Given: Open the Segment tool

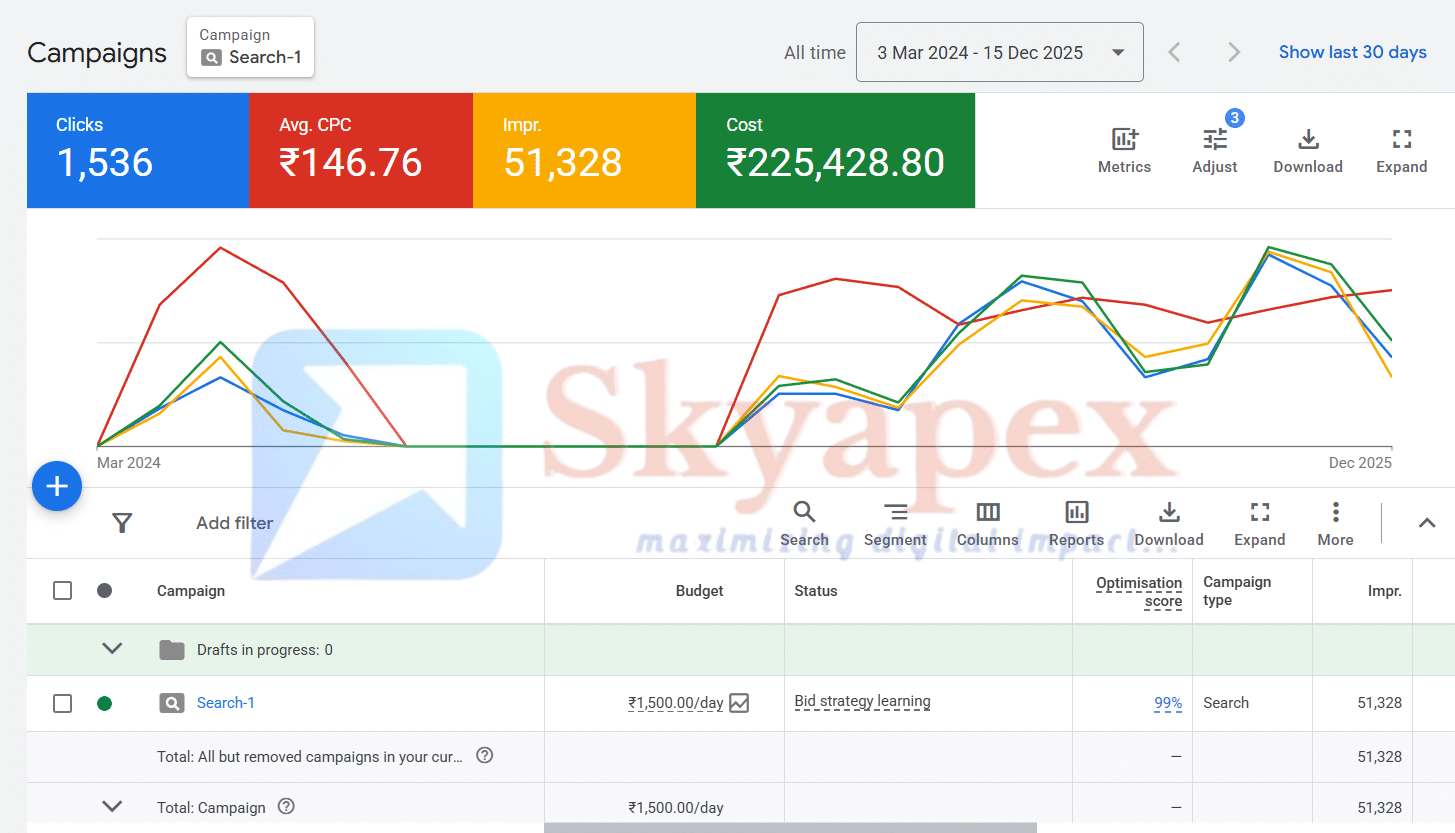Looking at the screenshot, I should (895, 514).
